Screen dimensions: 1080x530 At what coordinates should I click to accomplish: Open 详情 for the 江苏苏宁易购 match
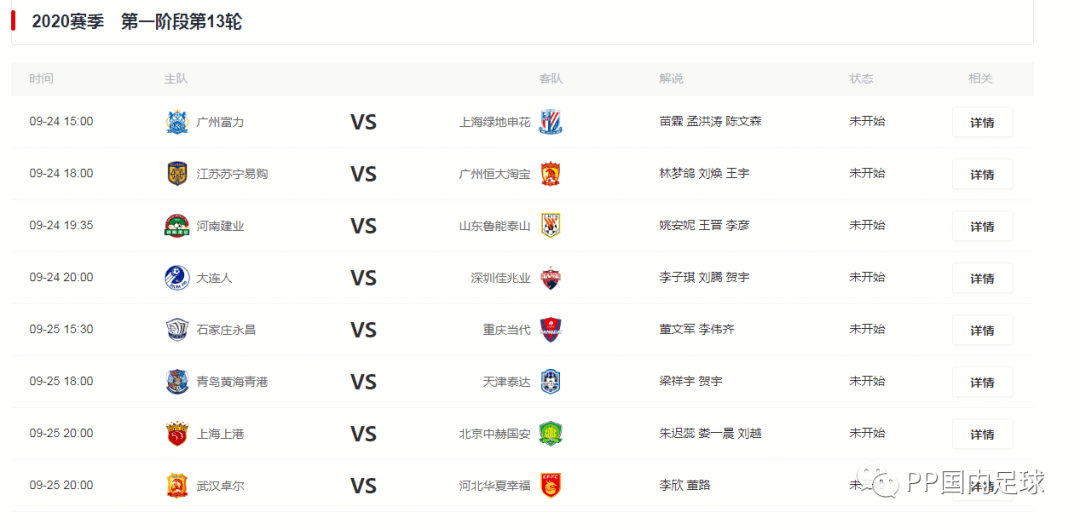click(982, 175)
